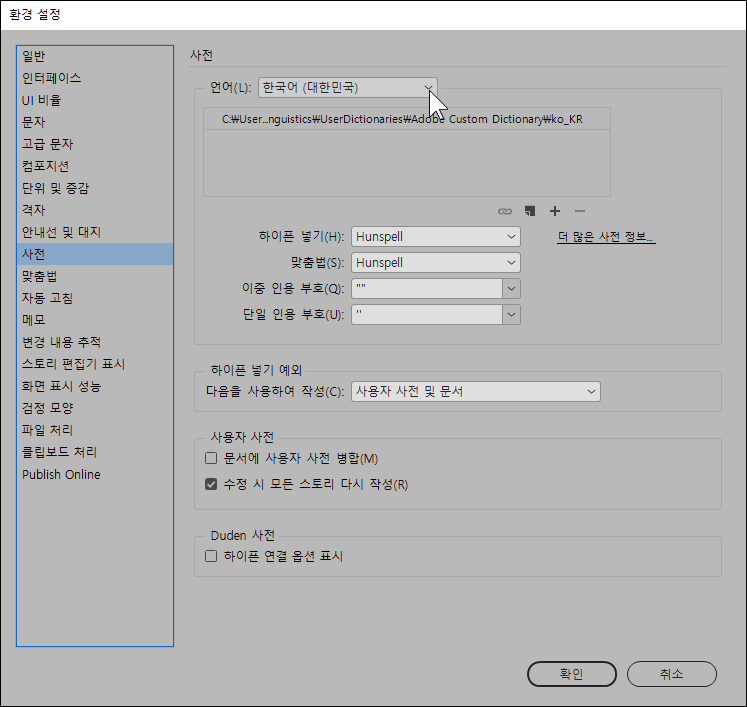The image size is (747, 707).
Task: Open the 맞춤법 Hunspell dropdown
Action: (x=436, y=263)
